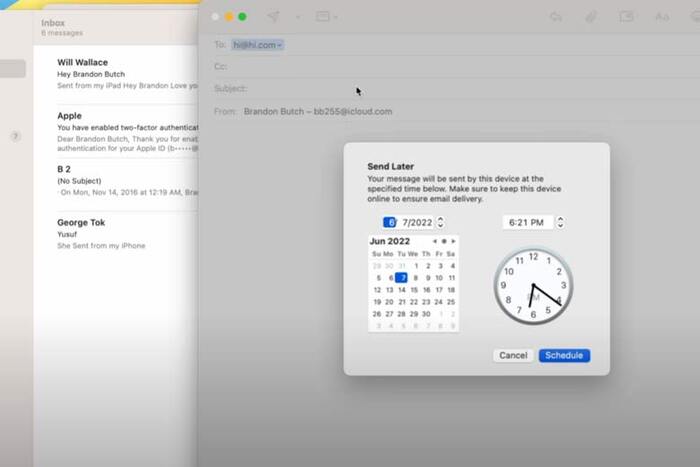Click the 6:21 PM time field
Image resolution: width=700 pixels, height=467 pixels.
(x=527, y=222)
